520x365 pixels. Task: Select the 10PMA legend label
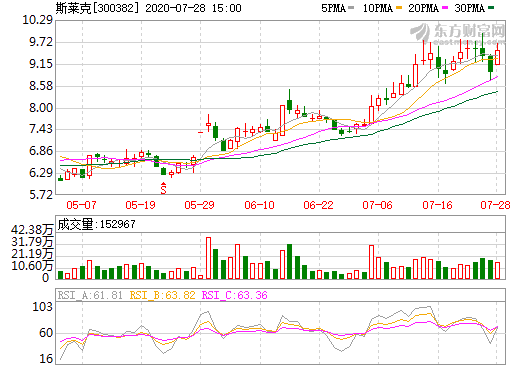pos(378,8)
